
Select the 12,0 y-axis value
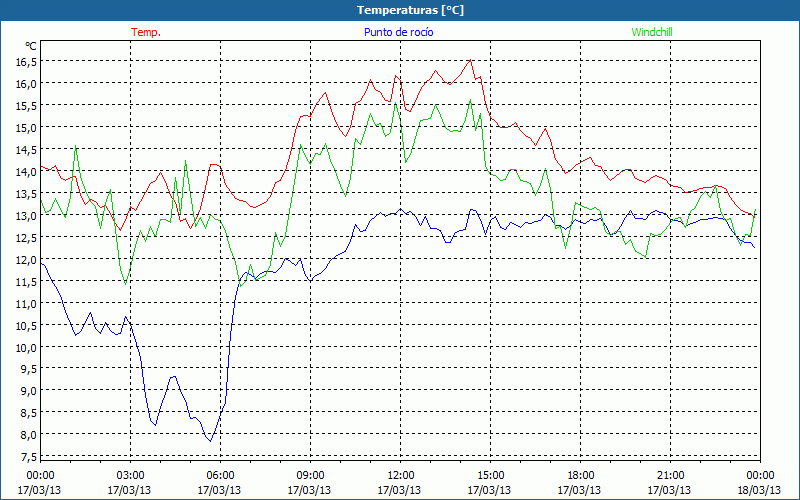pos(27,259)
